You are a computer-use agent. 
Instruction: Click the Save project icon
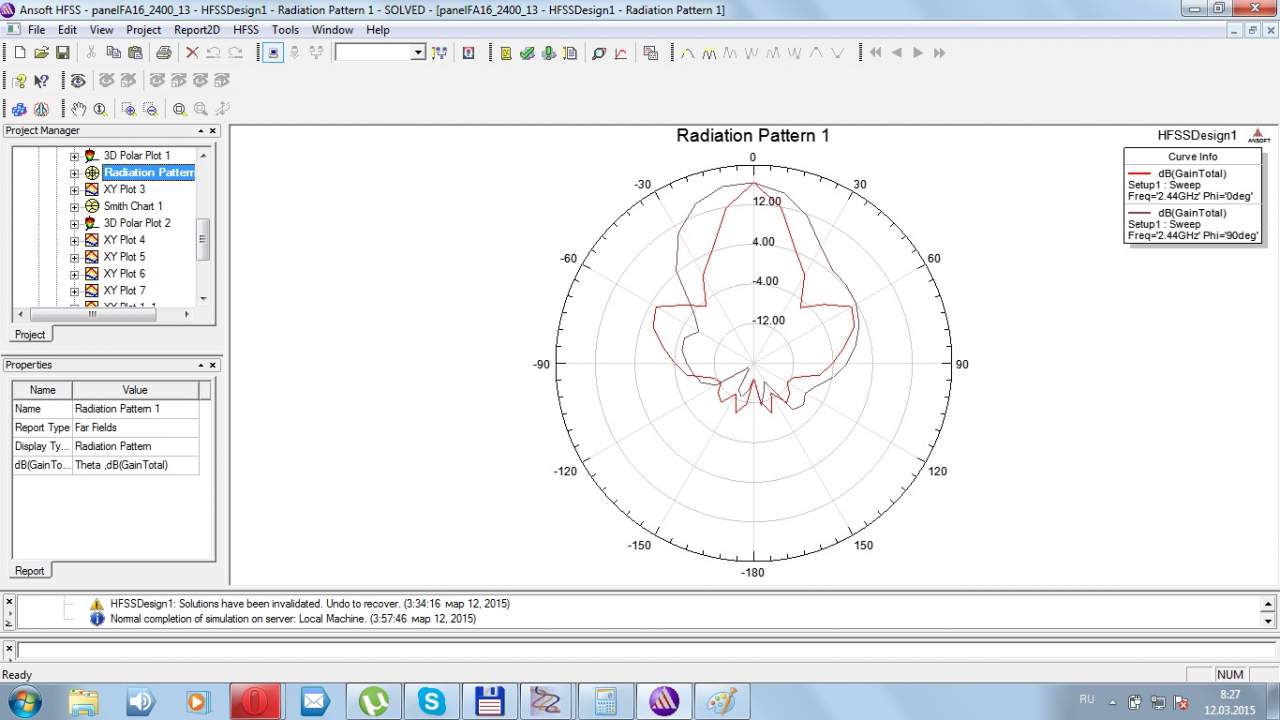pyautogui.click(x=63, y=53)
